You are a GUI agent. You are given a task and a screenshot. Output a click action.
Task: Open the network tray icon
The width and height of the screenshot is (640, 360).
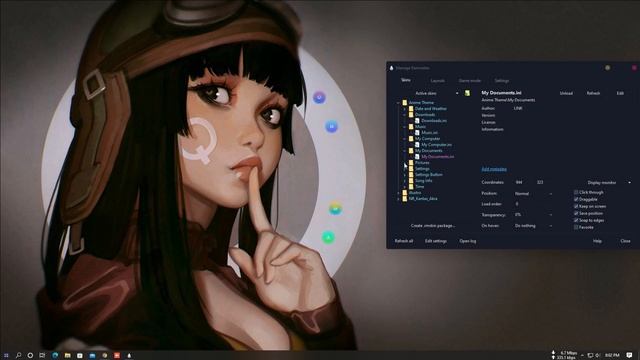590,356
